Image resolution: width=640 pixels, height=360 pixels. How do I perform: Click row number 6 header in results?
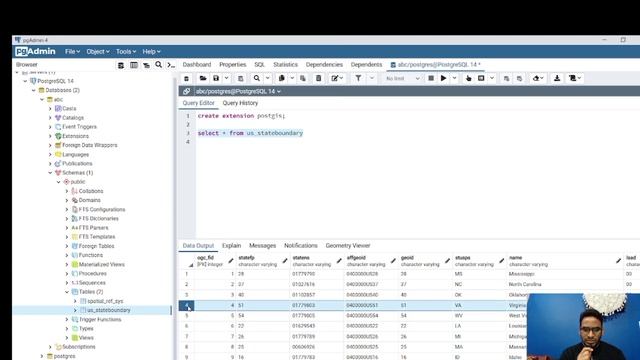pyautogui.click(x=187, y=327)
